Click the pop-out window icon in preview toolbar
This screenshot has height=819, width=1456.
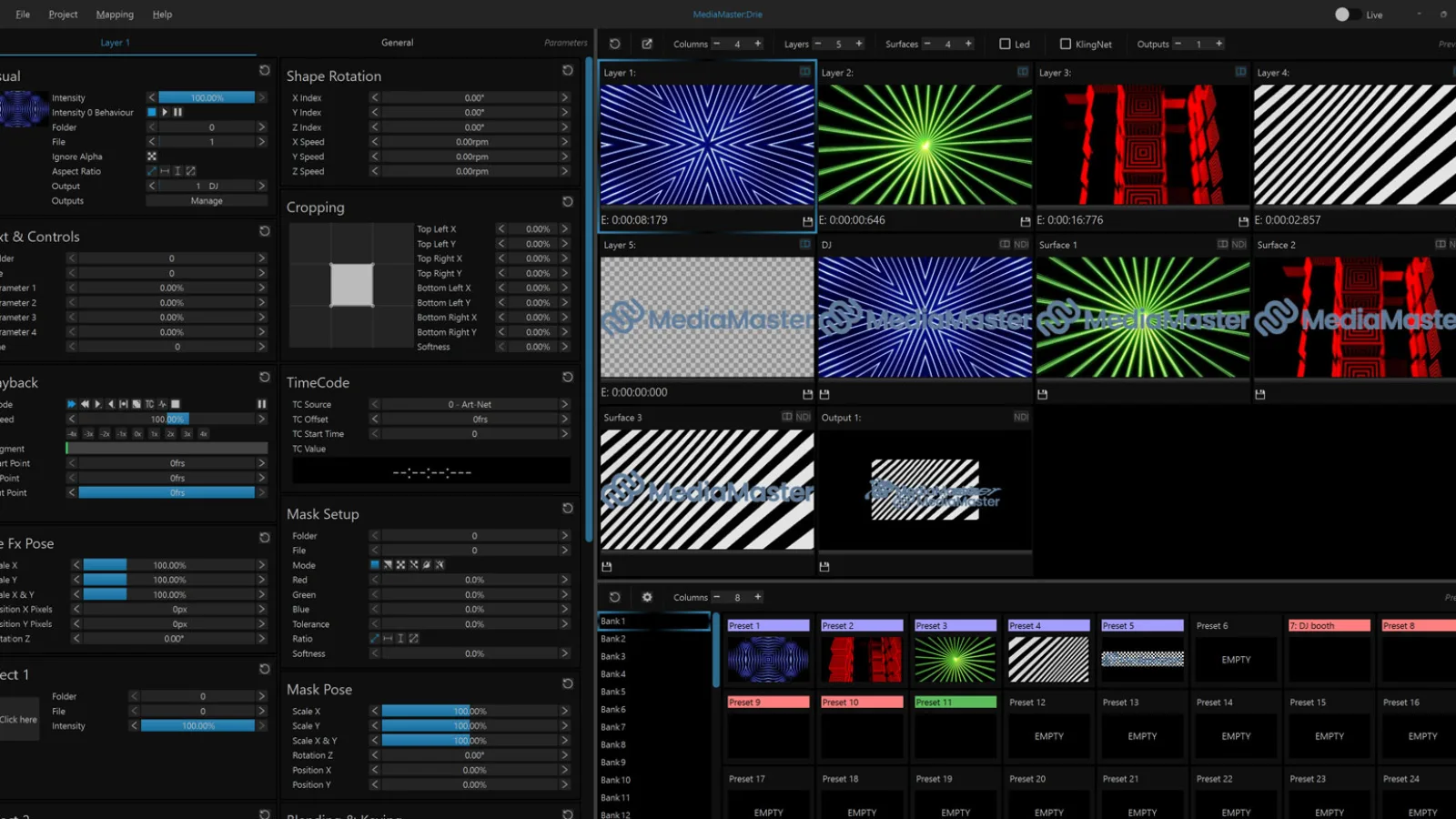pyautogui.click(x=647, y=44)
